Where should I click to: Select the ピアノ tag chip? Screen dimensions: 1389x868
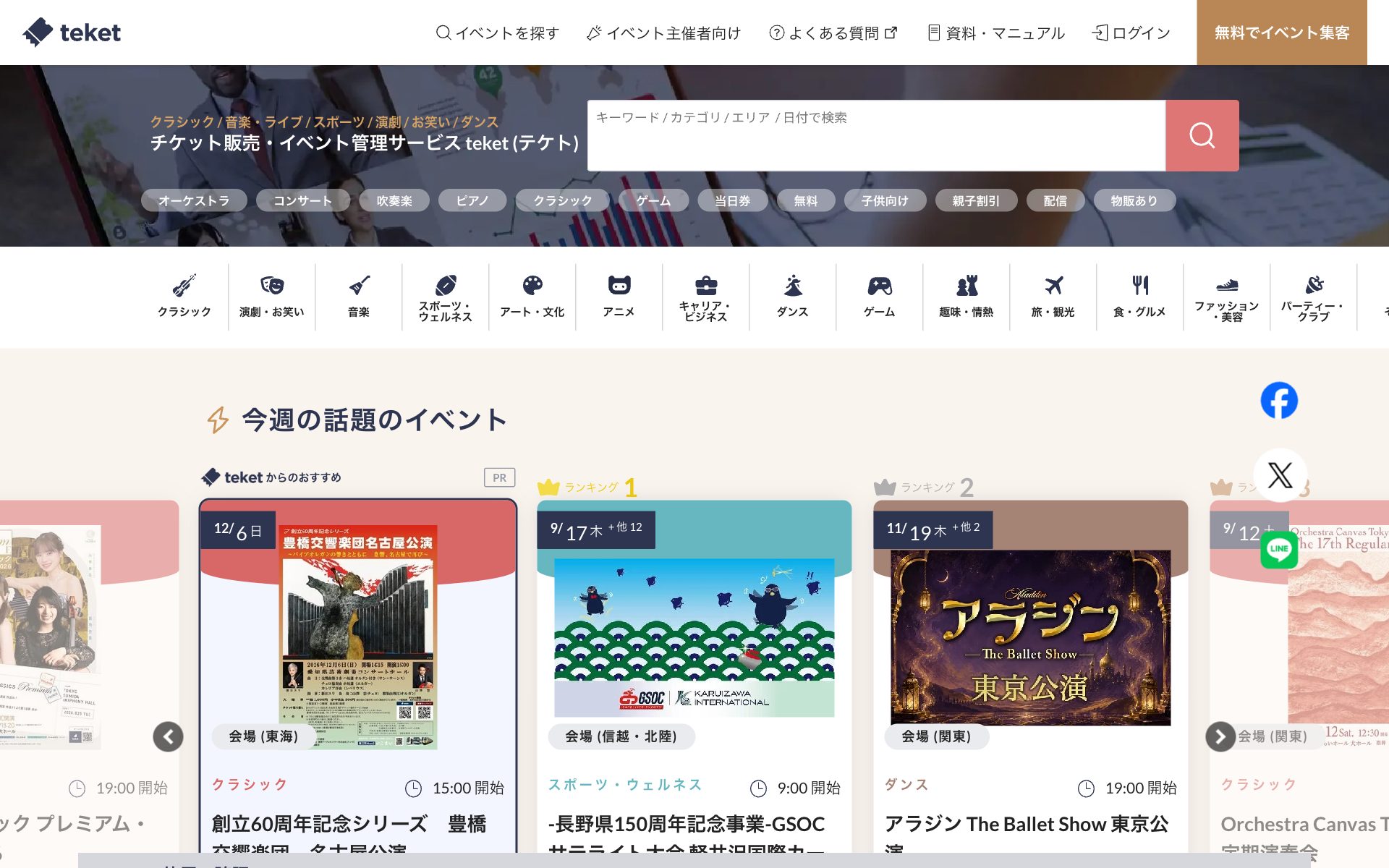[472, 200]
